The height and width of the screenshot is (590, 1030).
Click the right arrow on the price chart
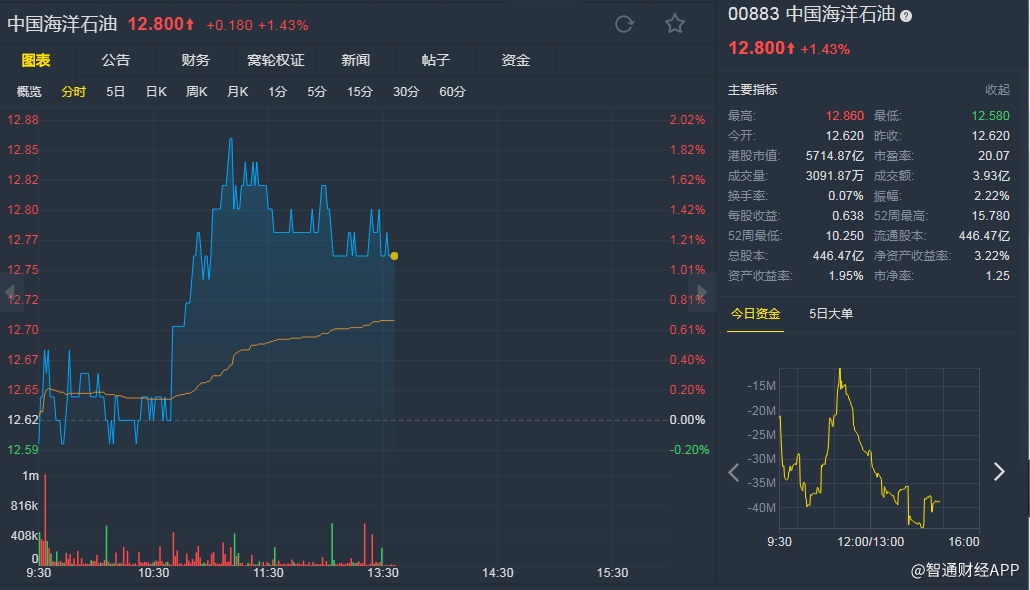[701, 293]
